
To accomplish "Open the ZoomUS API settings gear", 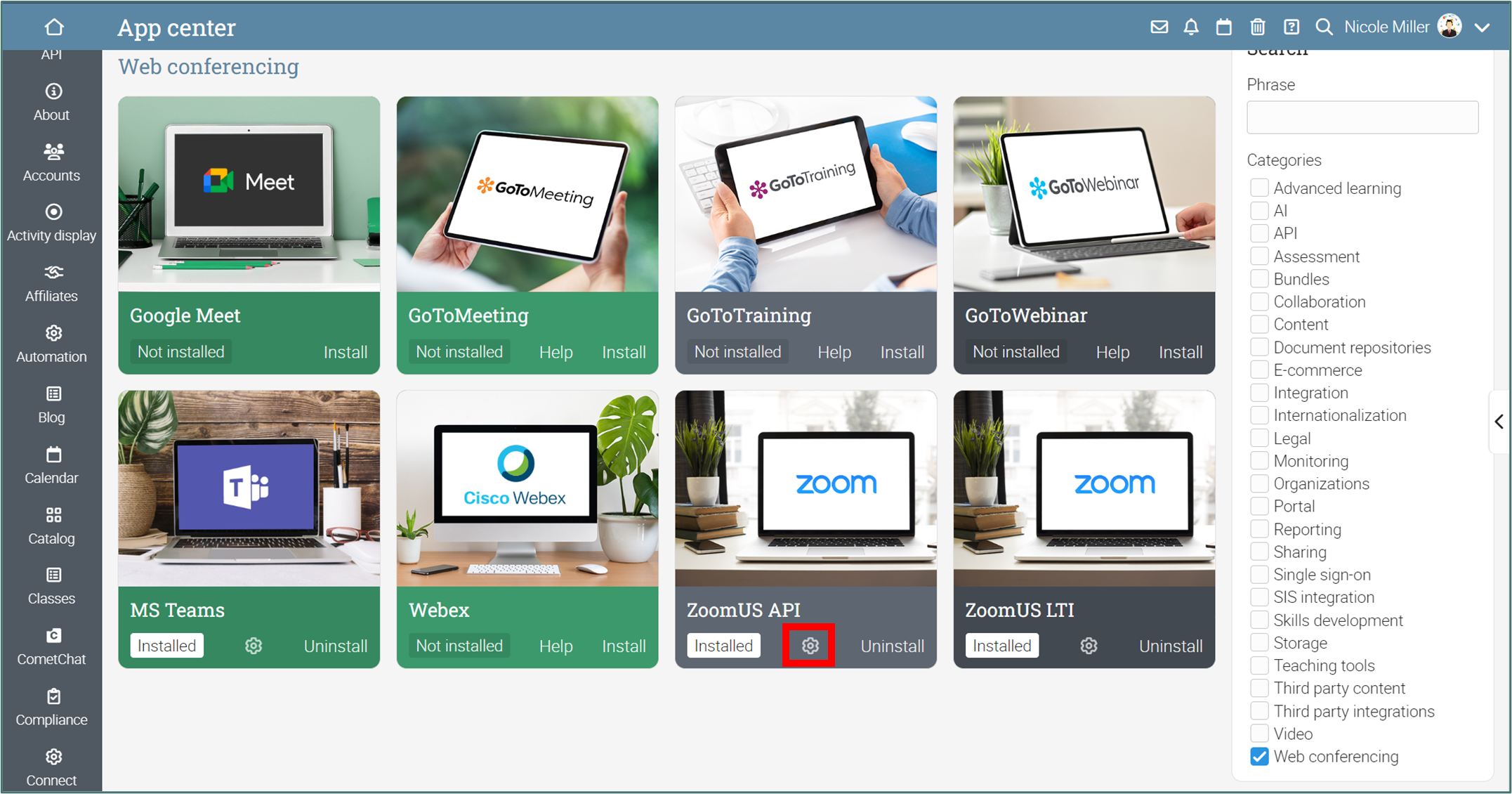I will pos(810,646).
